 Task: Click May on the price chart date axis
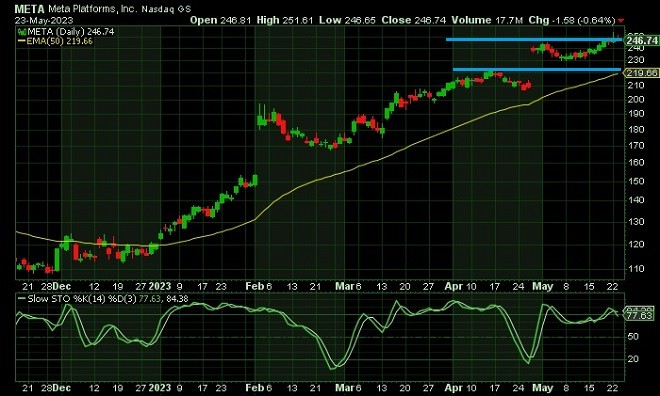pos(543,287)
